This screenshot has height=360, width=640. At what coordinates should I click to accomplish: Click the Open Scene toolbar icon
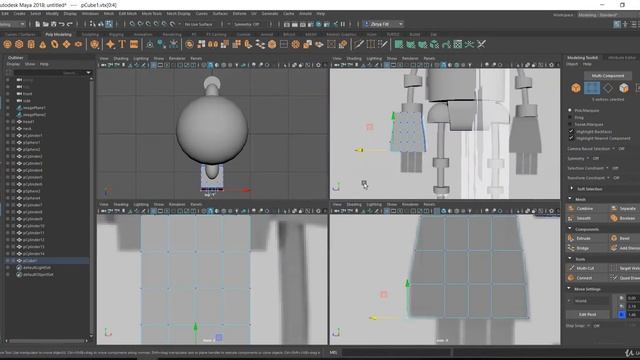[45, 24]
